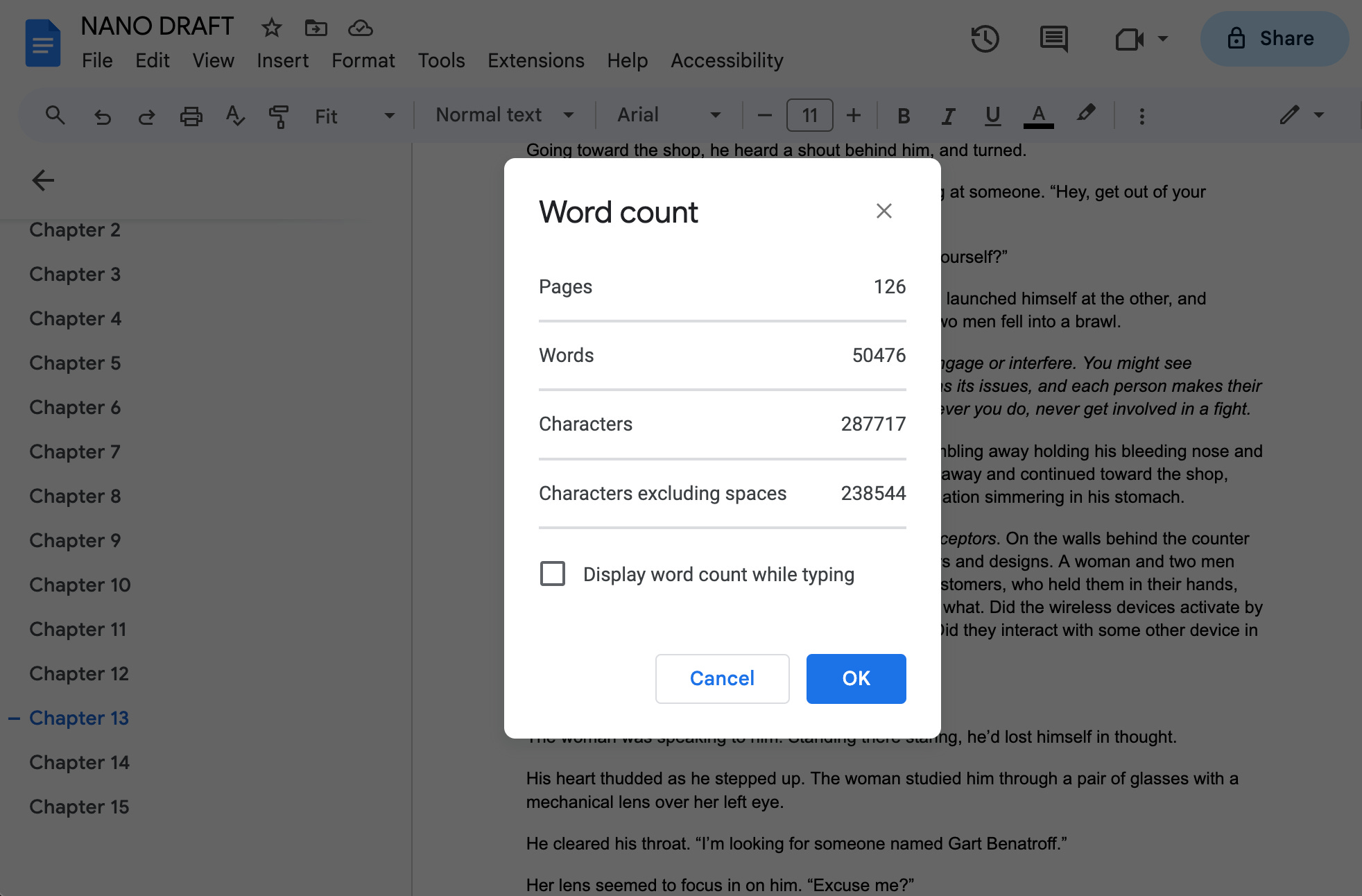
Task: Click the move to folder icon
Action: click(316, 28)
